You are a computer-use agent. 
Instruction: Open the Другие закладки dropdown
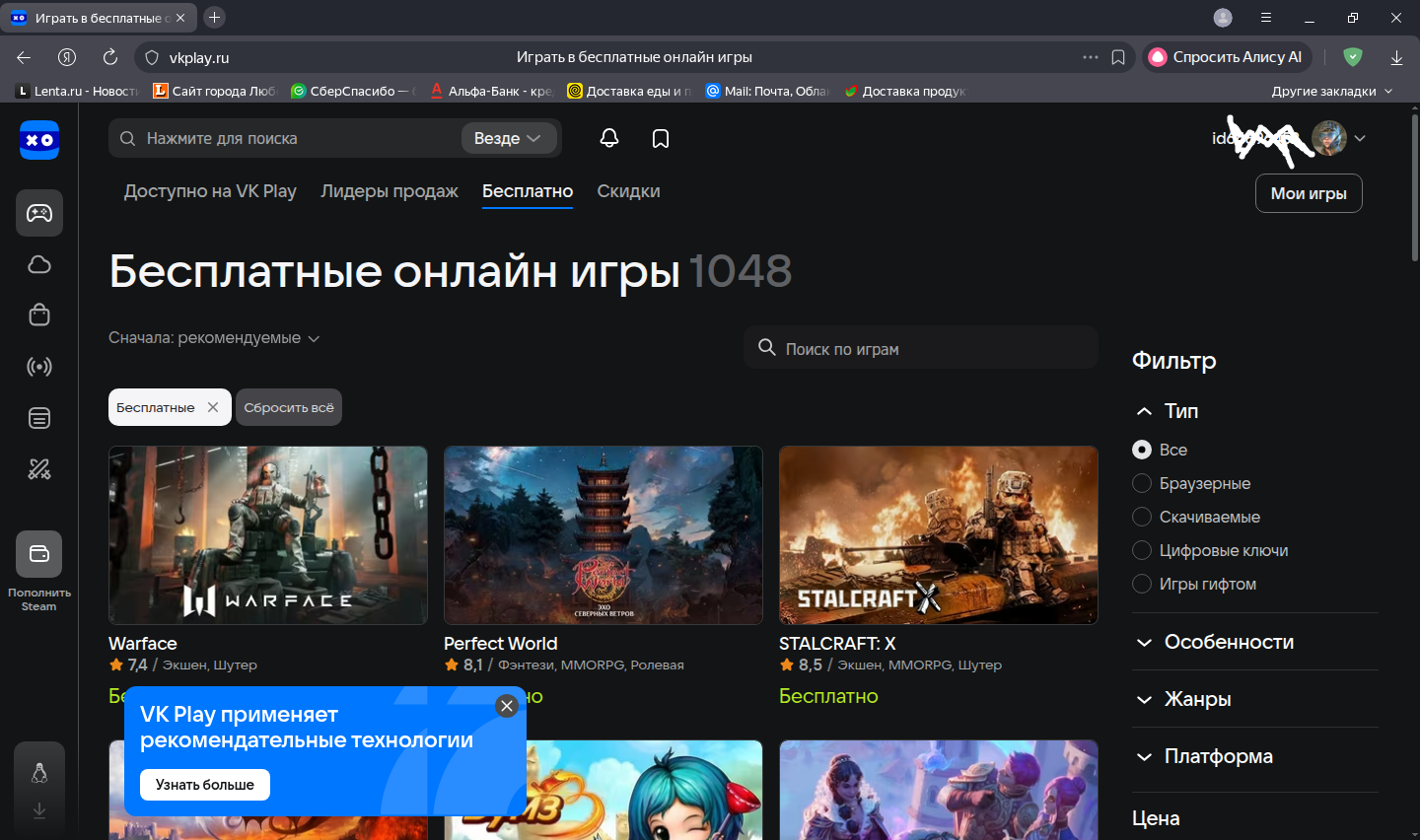click(x=1331, y=91)
